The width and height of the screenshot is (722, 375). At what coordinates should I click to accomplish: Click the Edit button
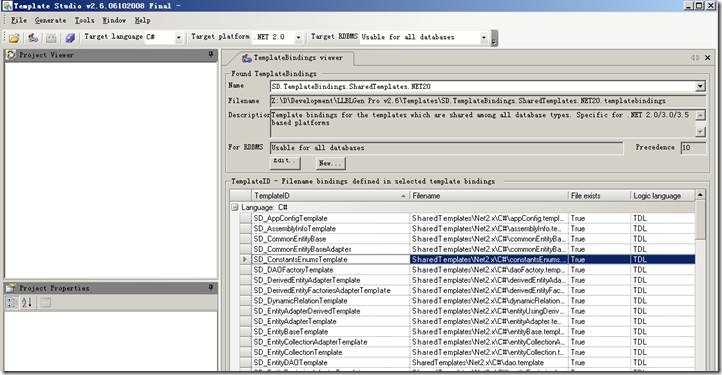[x=285, y=162]
